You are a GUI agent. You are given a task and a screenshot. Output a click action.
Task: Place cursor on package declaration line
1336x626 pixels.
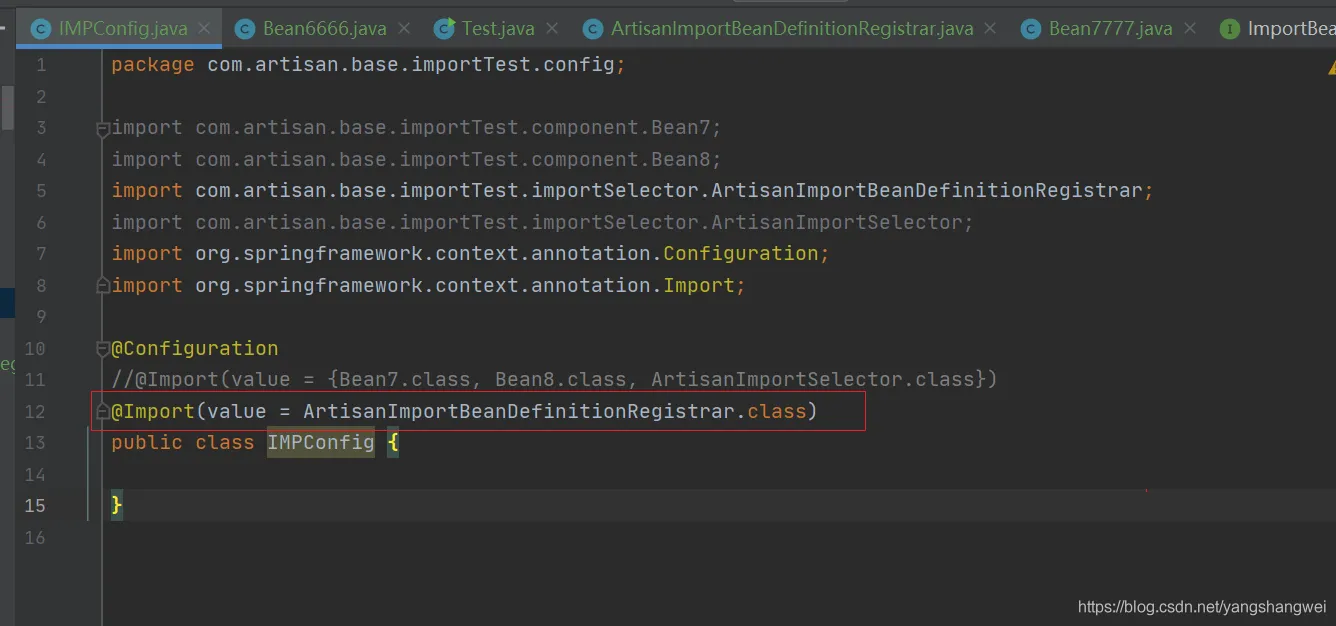click(x=368, y=65)
